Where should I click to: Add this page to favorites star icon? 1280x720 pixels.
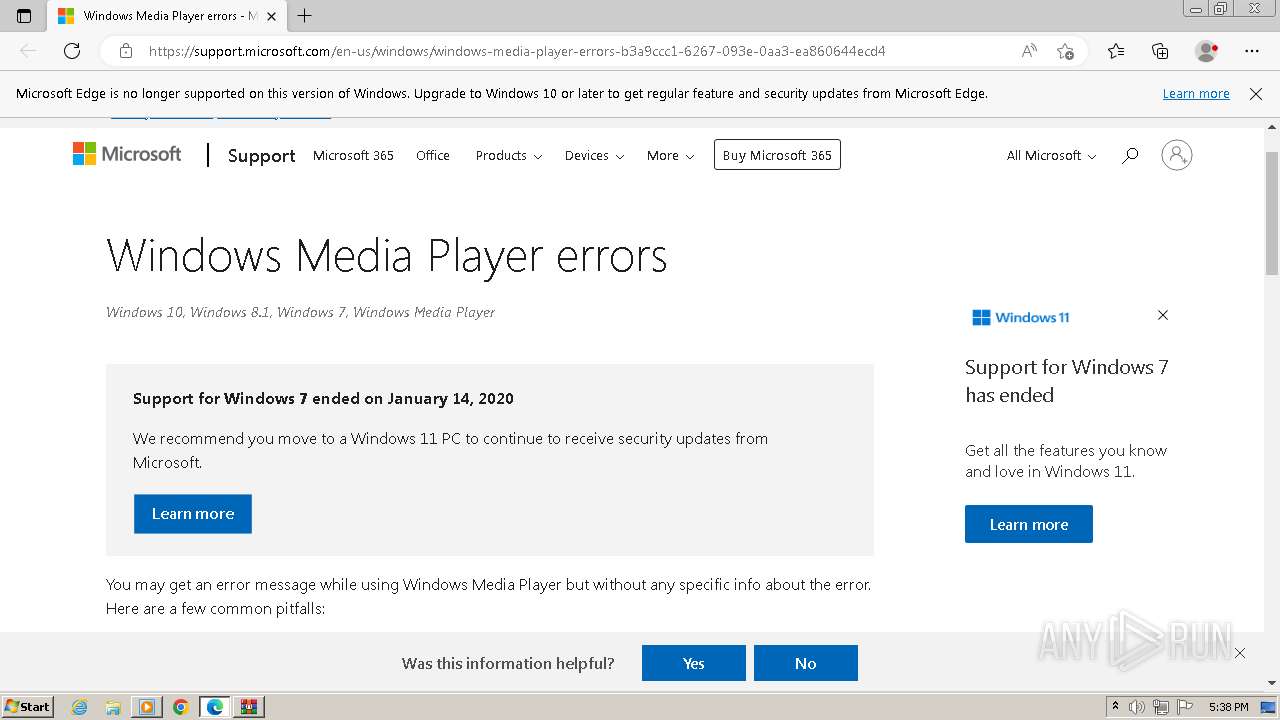1065,51
